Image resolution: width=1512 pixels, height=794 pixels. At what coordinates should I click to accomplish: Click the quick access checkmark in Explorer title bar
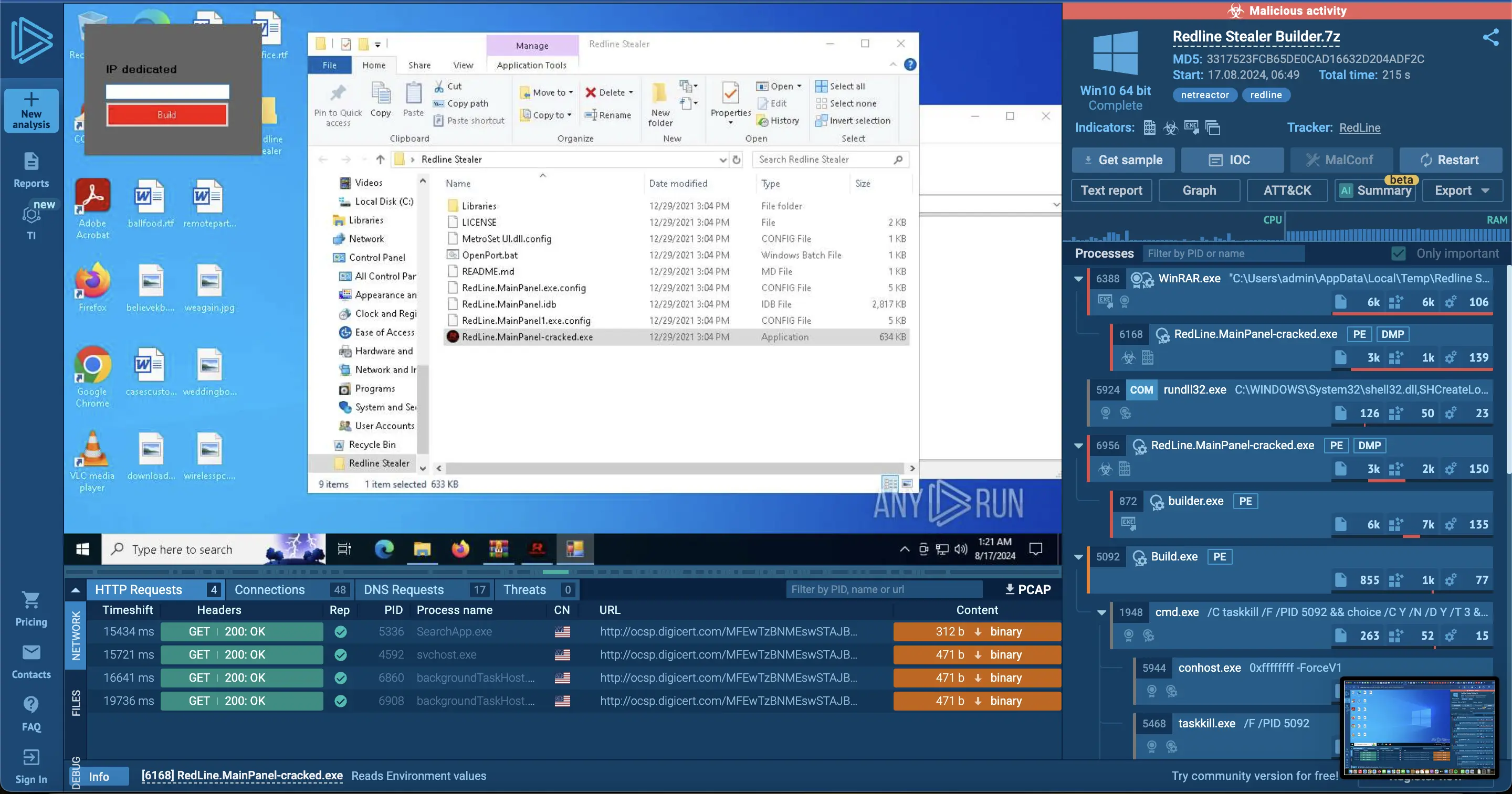(346, 44)
